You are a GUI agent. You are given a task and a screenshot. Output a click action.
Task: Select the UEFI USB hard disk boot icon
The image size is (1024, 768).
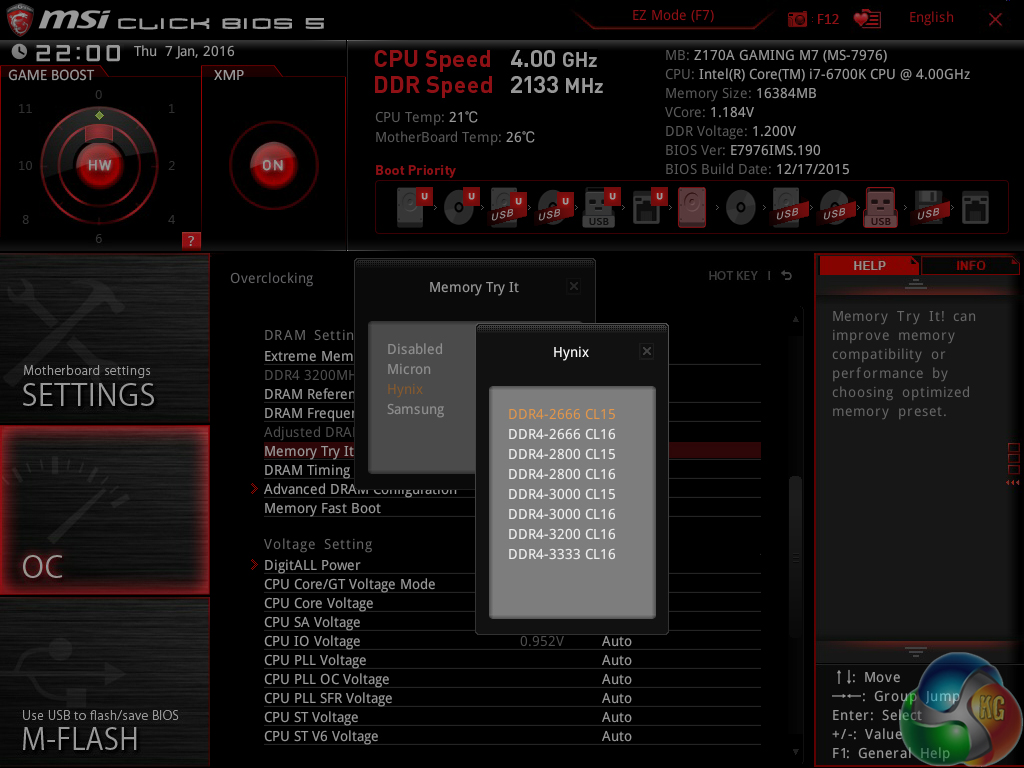click(508, 207)
